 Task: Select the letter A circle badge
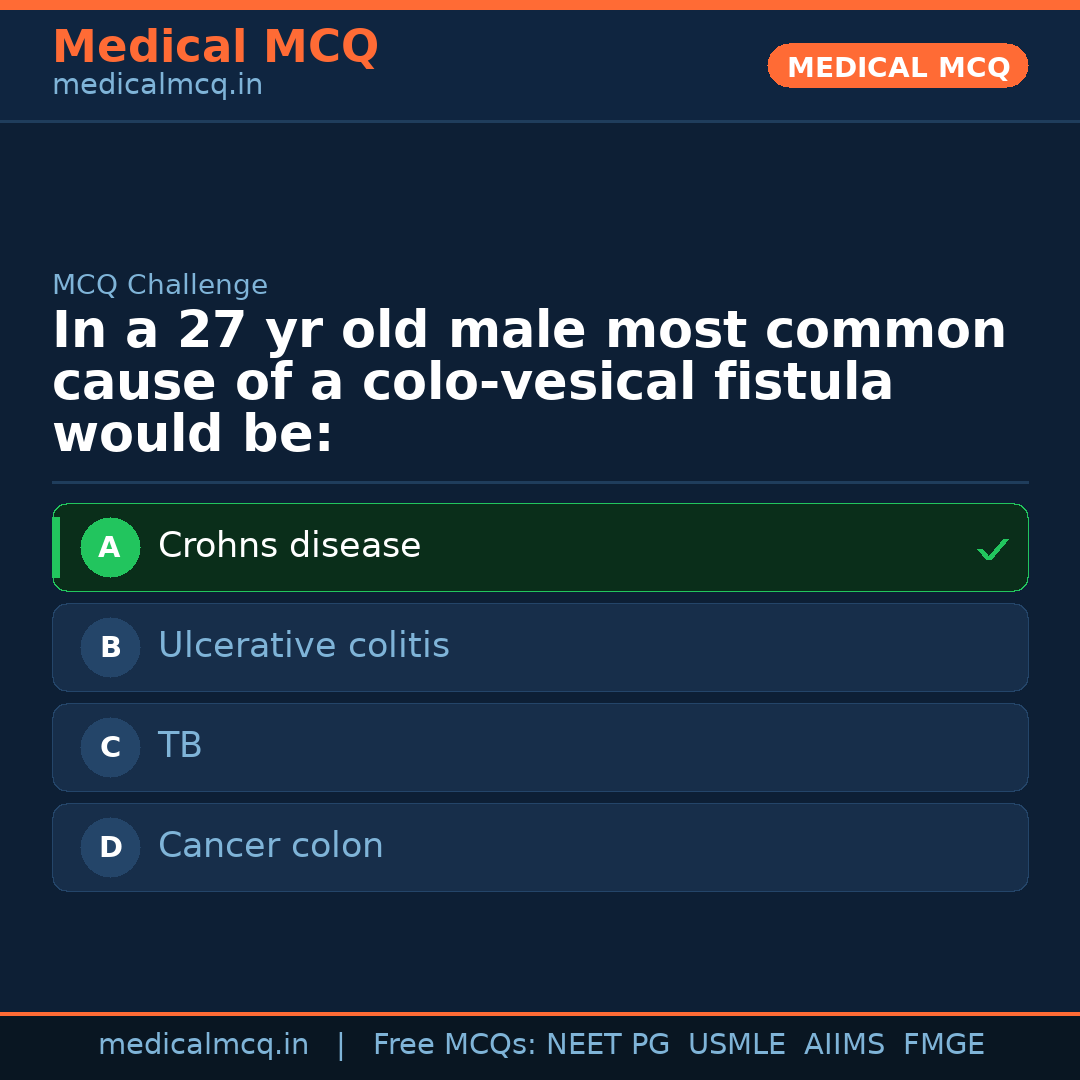click(110, 547)
